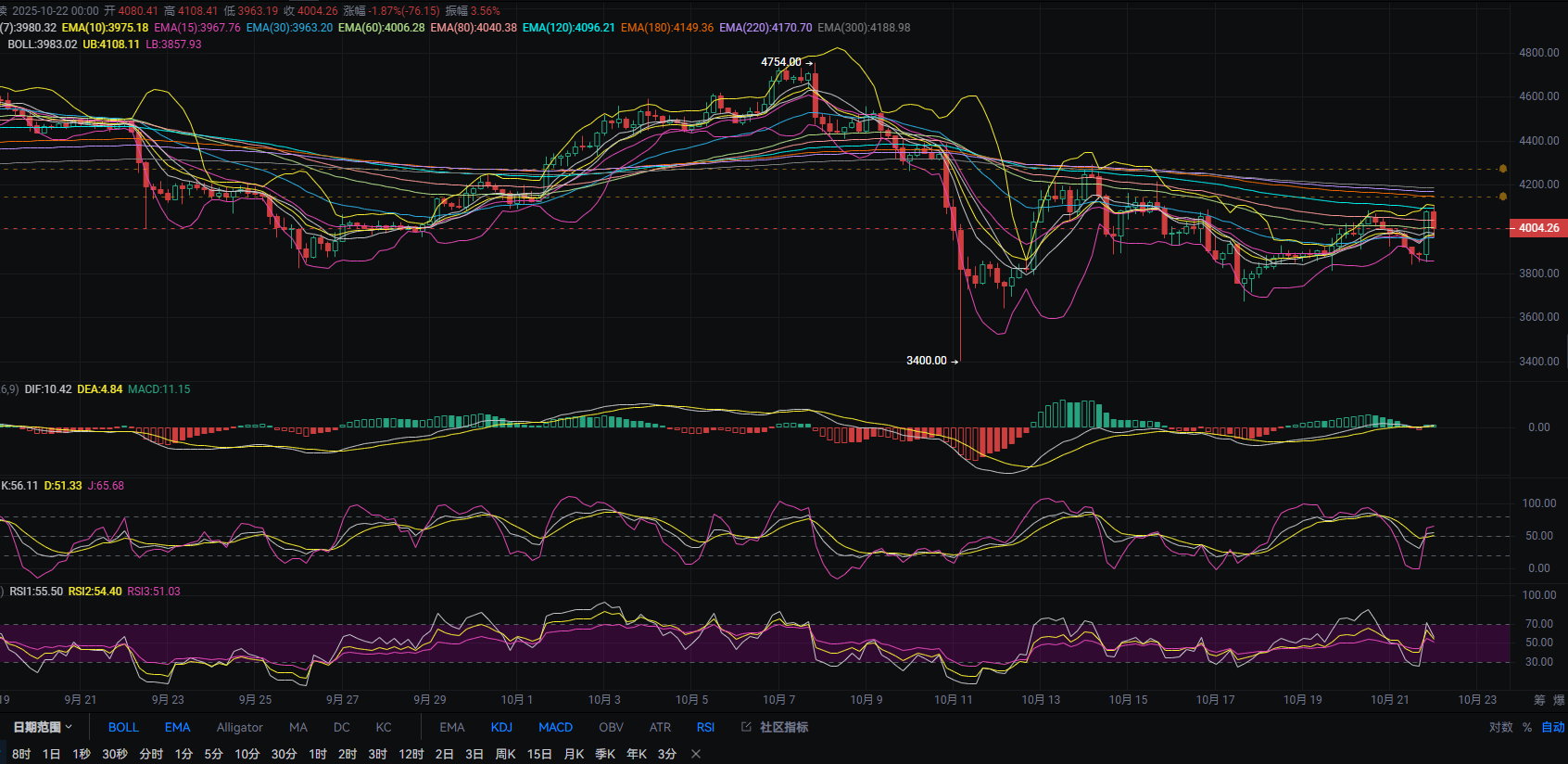
Task: Toggle the KDJ sub-indicator
Action: pyautogui.click(x=501, y=727)
